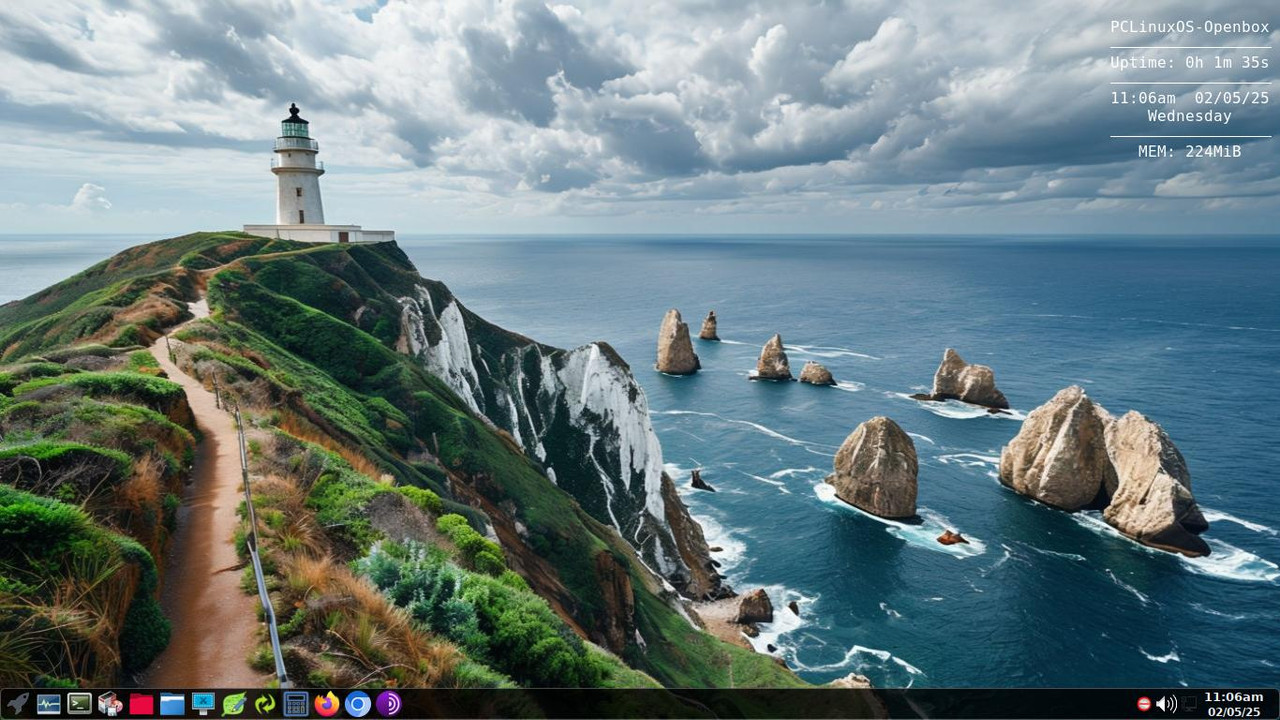Screen dimensions: 1280x720
Task: Click the Uptime readout on the desktop
Action: [x=1190, y=62]
